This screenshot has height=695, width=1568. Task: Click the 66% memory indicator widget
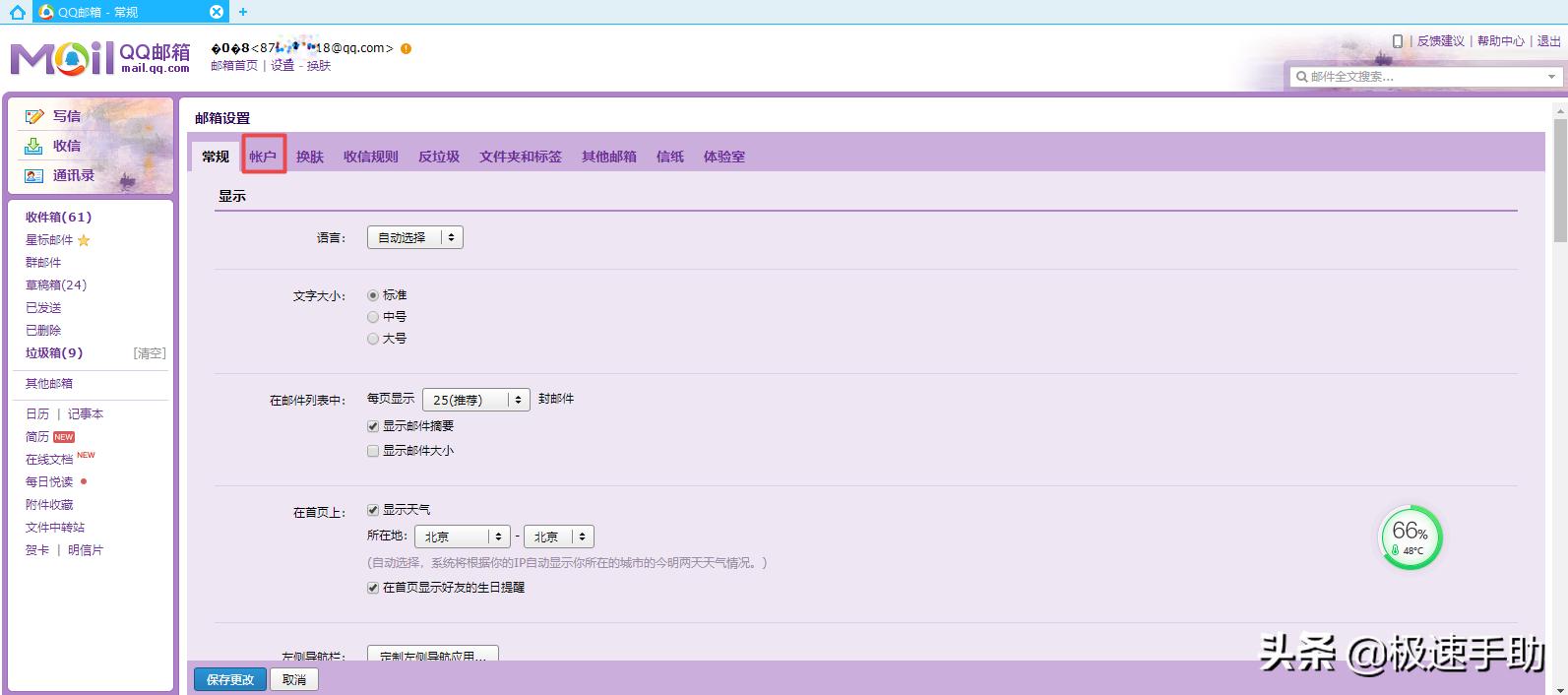(x=1410, y=537)
